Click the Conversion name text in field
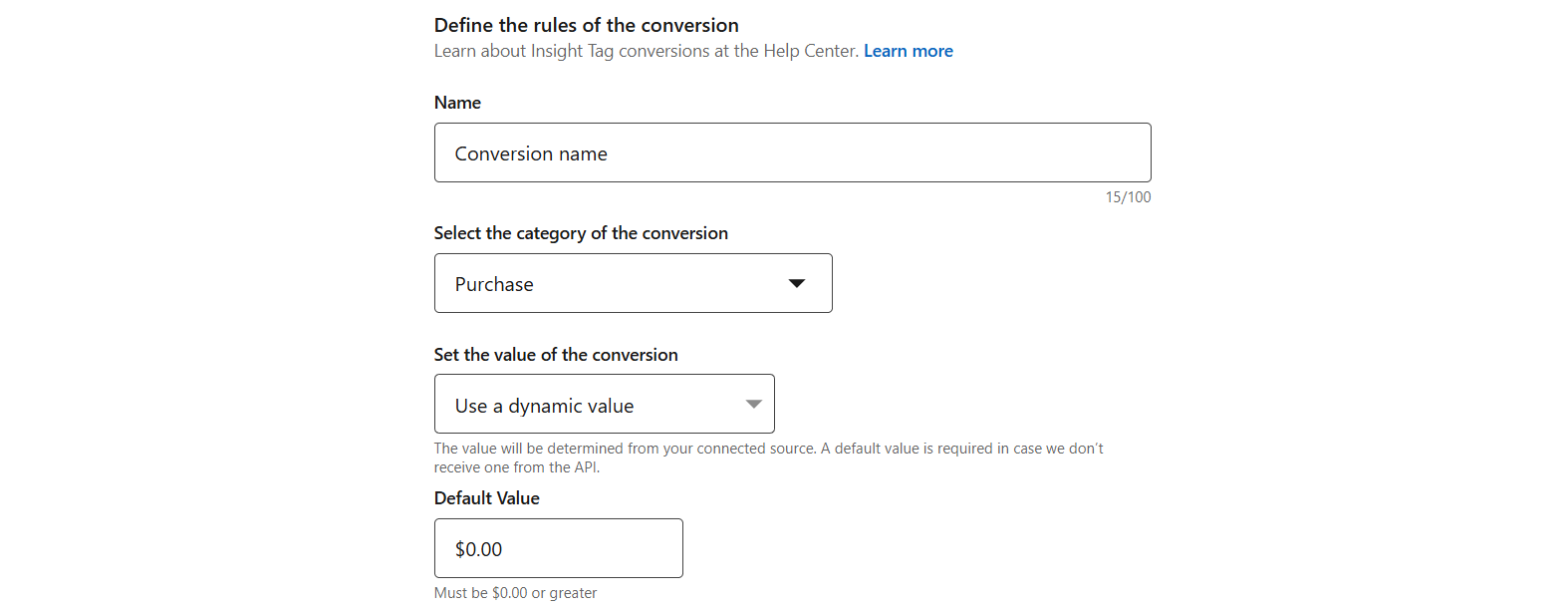 click(x=531, y=153)
